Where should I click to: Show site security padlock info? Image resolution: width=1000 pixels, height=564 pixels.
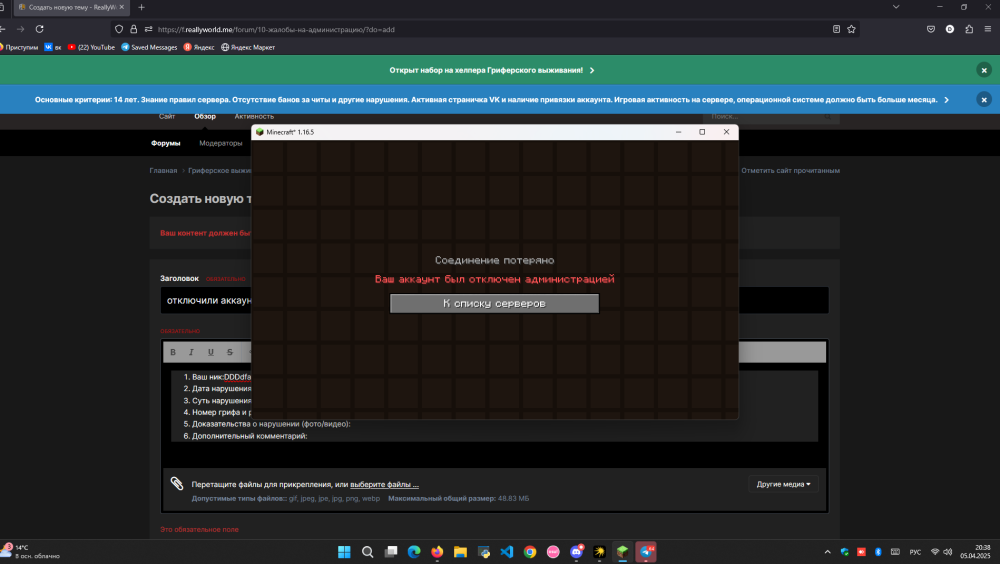coord(133,29)
